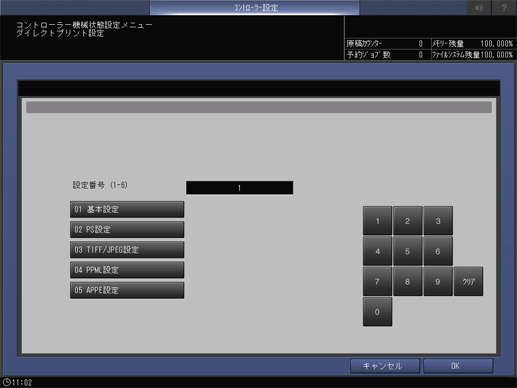The image size is (517, 388).
Task: Click the 原稿カウンター value
Action: coord(421,44)
